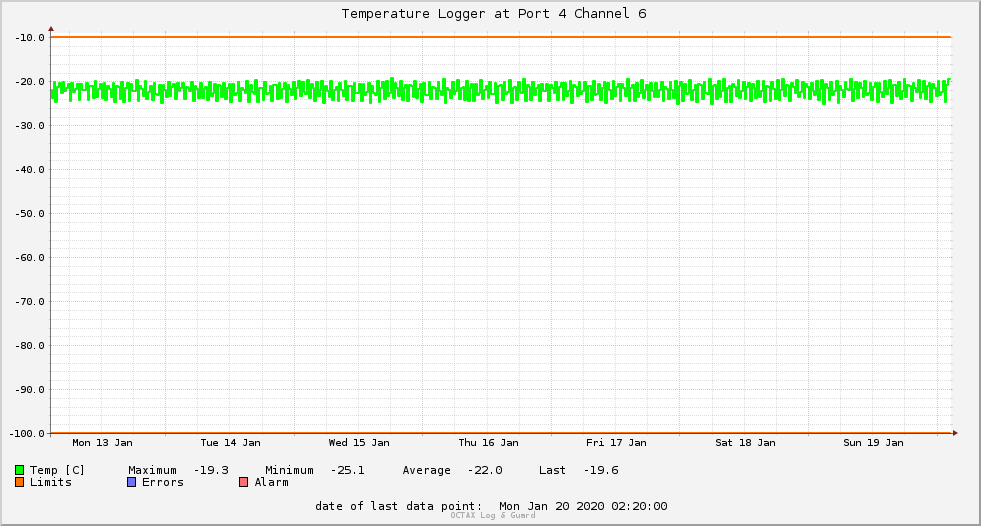Click the blue Errors legend swatch

[x=131, y=482]
